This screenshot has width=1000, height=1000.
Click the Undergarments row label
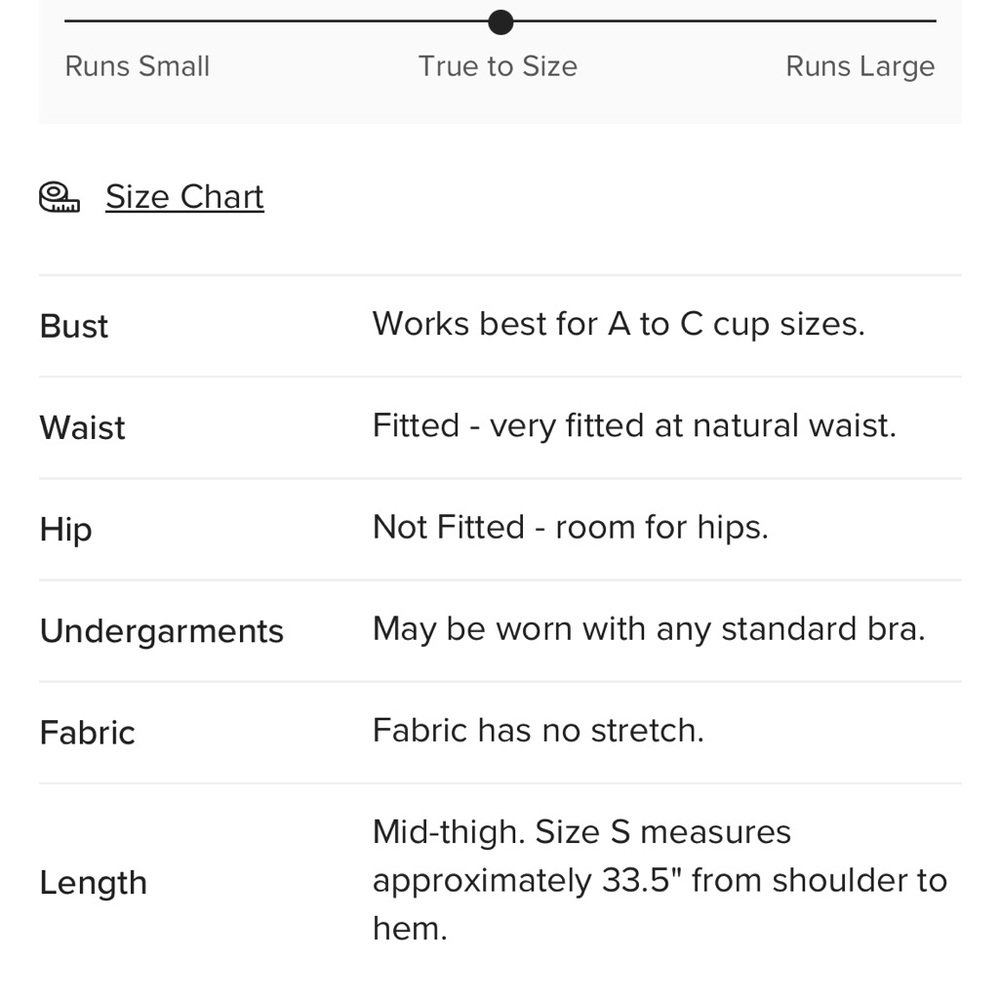click(161, 631)
